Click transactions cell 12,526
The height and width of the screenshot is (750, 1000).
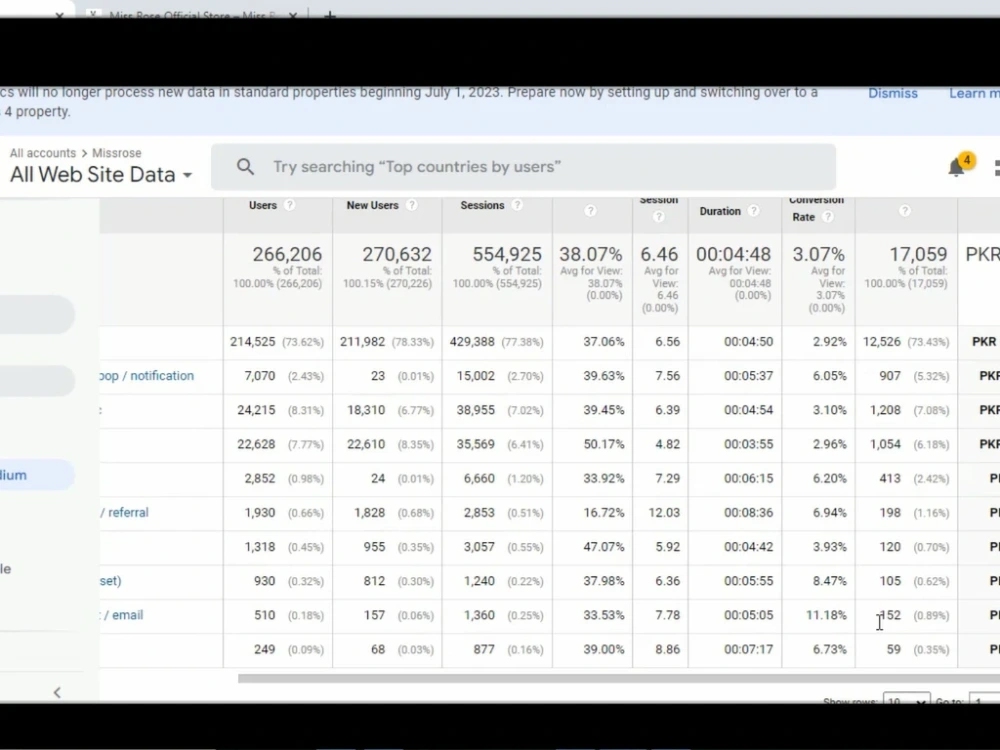(x=882, y=342)
